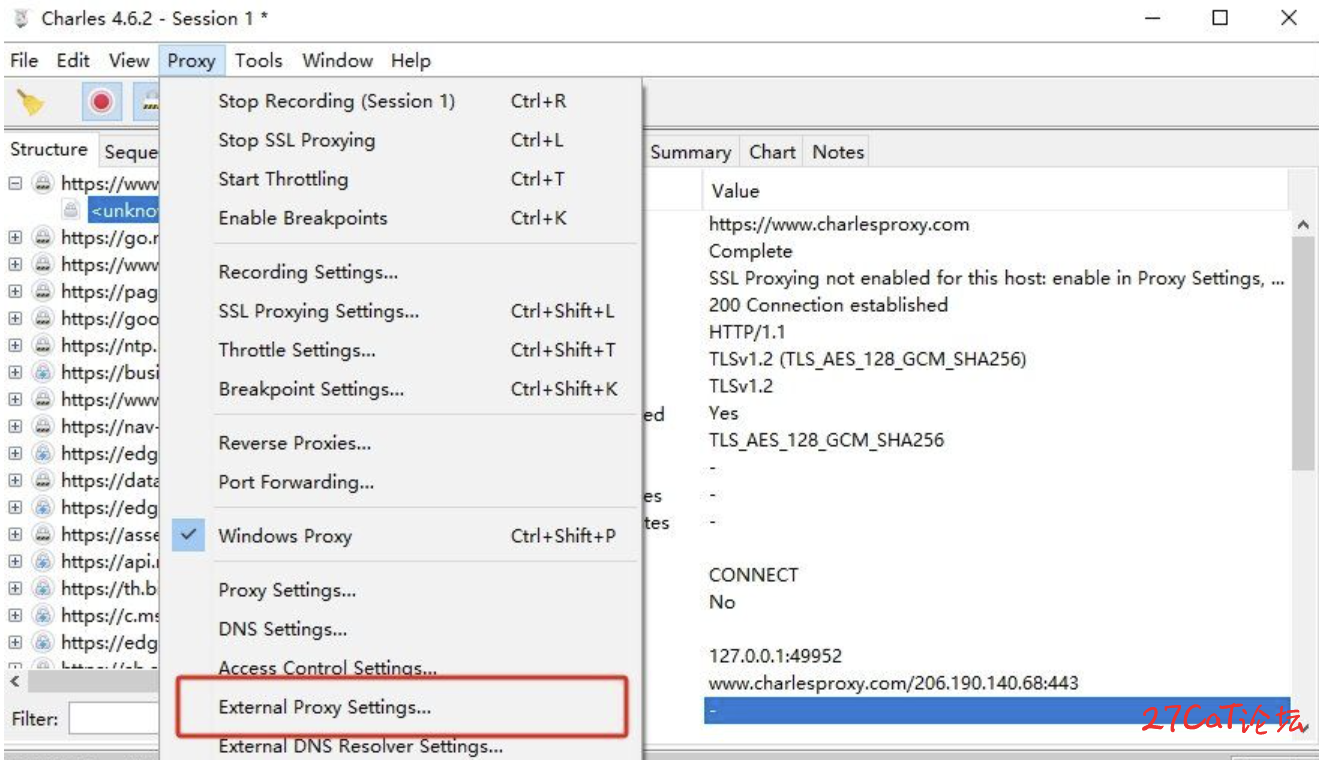The height and width of the screenshot is (760, 1319).
Task: Switch to the Notes tab
Action: 838,152
